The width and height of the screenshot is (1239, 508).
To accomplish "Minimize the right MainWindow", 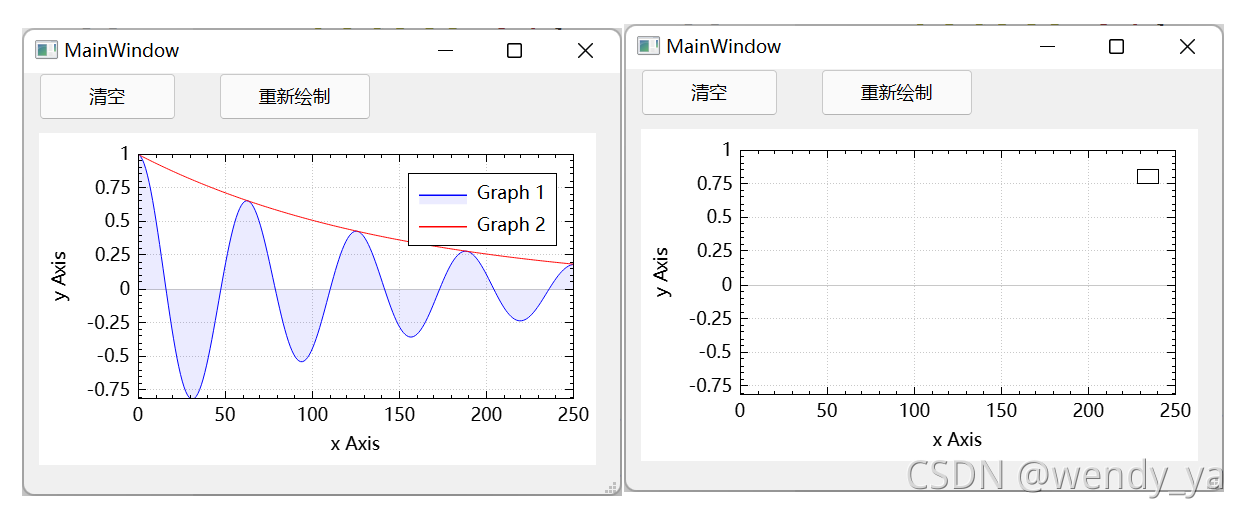I will 1048,47.
